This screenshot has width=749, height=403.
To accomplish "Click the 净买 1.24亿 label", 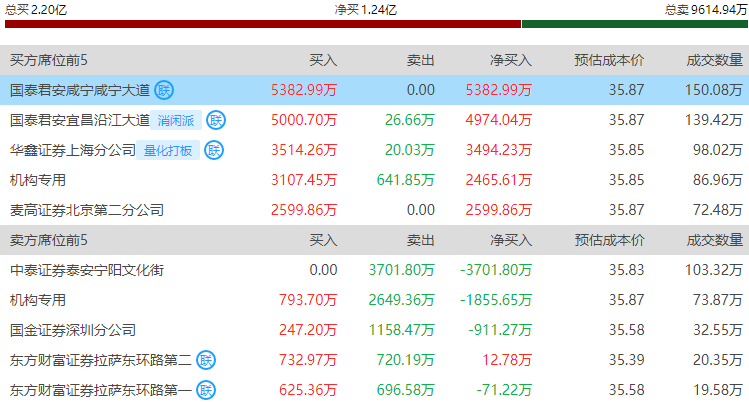I will (x=365, y=9).
